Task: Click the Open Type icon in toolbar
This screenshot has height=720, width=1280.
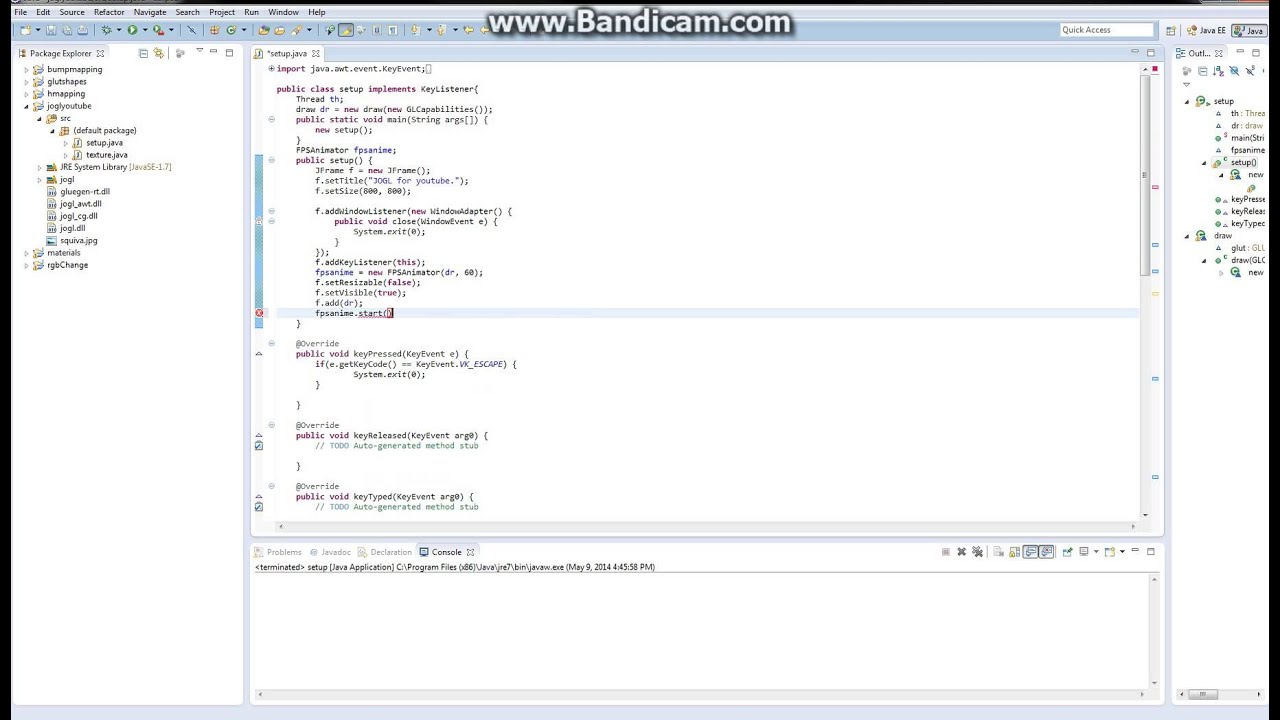Action: point(264,30)
